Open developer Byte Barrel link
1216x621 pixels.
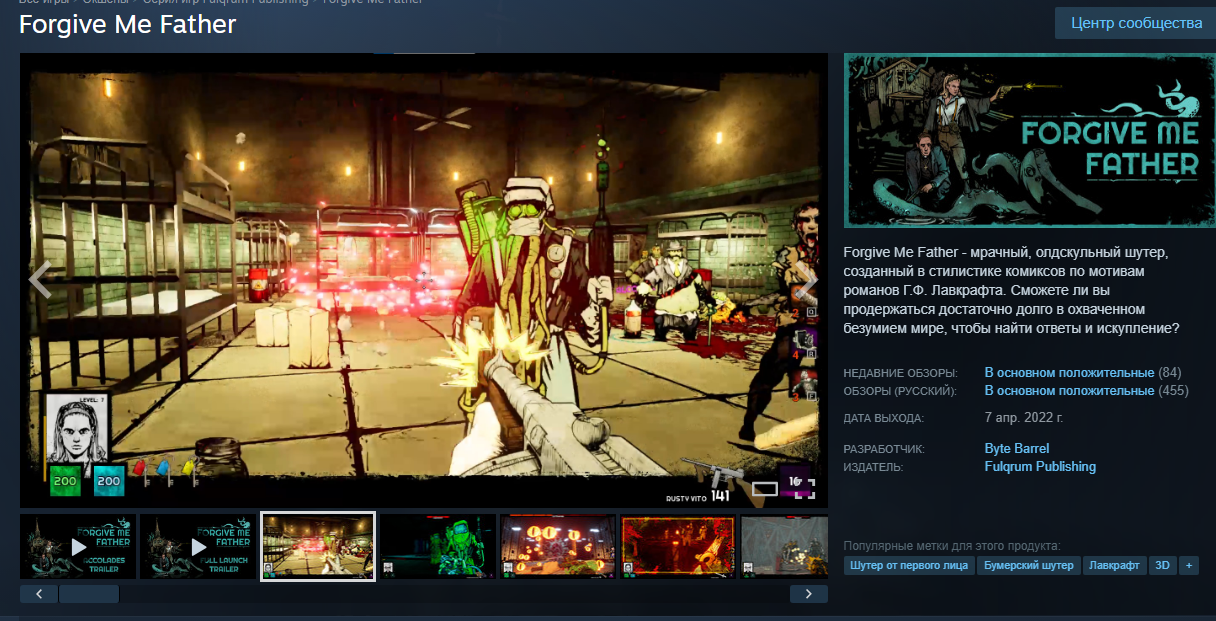[1017, 449]
